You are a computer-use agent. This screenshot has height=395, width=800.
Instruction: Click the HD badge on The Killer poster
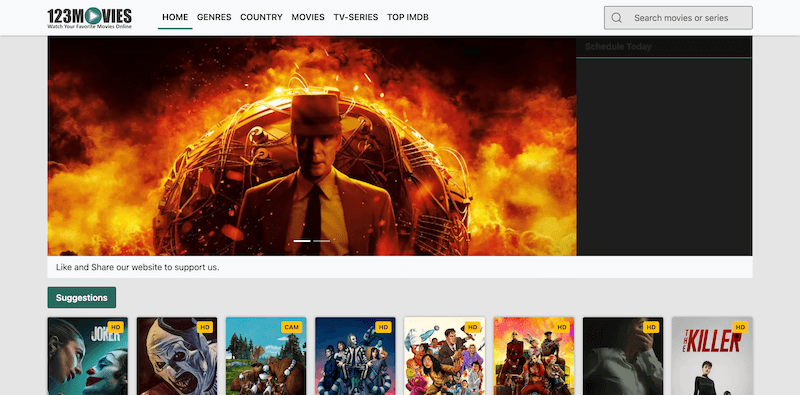(x=740, y=327)
